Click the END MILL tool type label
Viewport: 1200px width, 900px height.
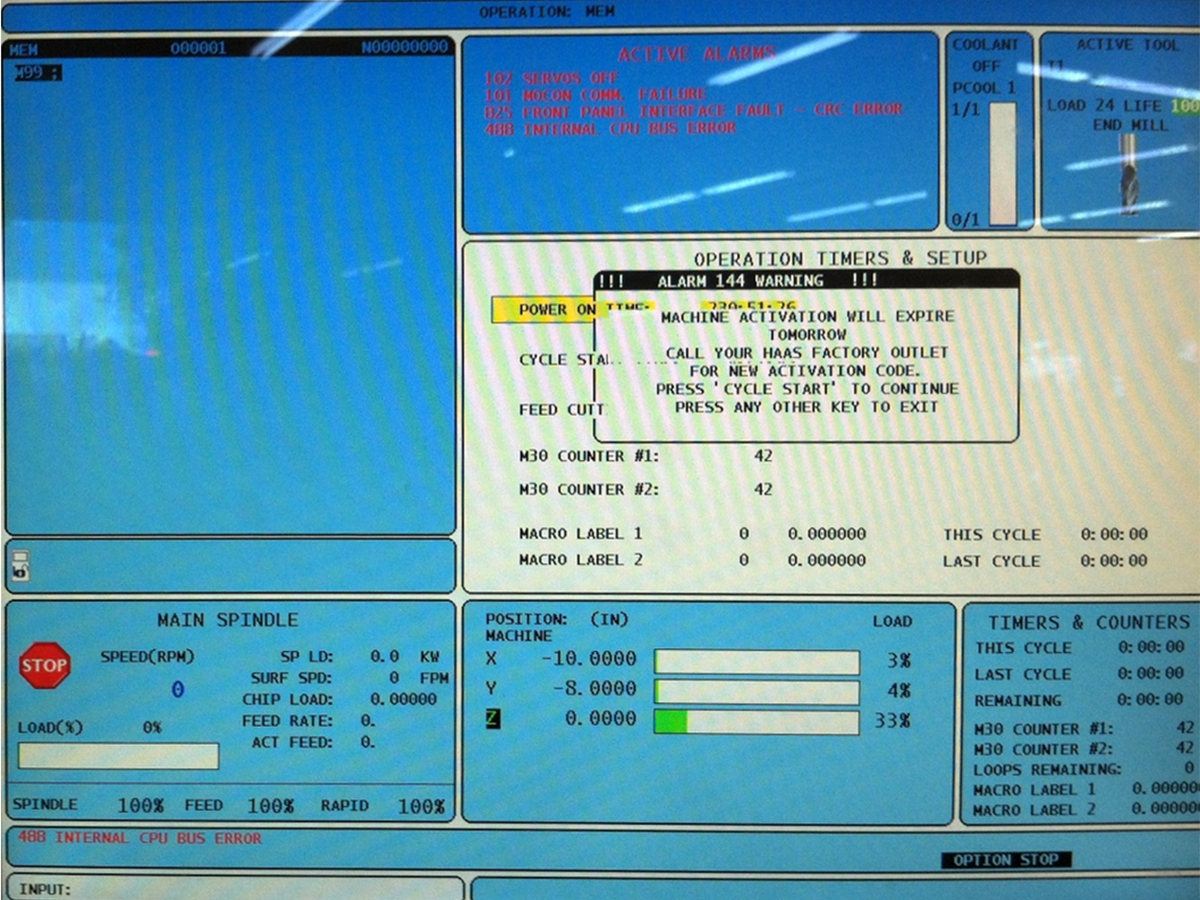pyautogui.click(x=1130, y=125)
